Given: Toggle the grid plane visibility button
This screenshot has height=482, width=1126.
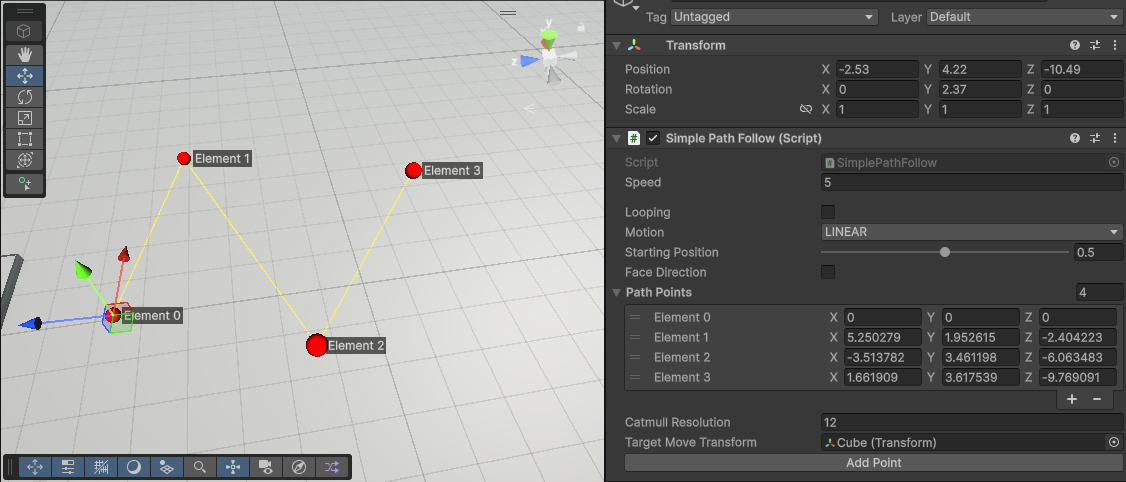Looking at the screenshot, I should (167, 467).
